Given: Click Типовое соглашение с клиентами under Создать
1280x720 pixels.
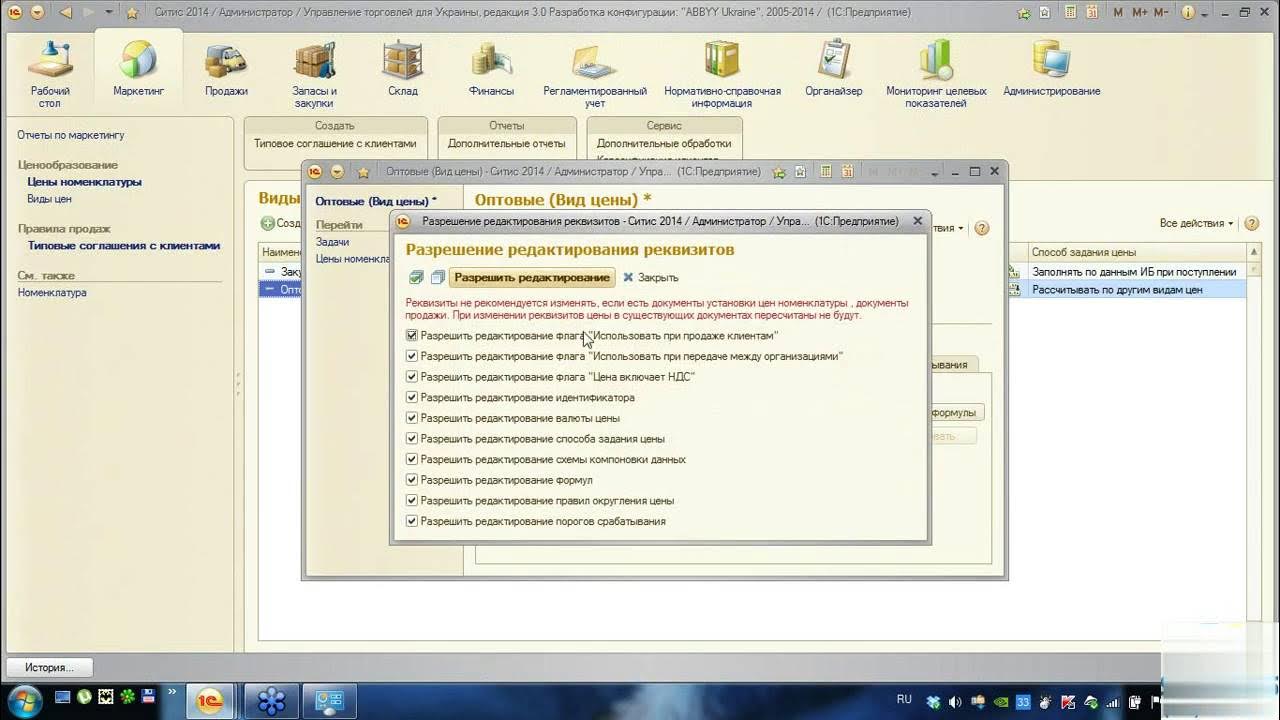Looking at the screenshot, I should pyautogui.click(x=335, y=143).
